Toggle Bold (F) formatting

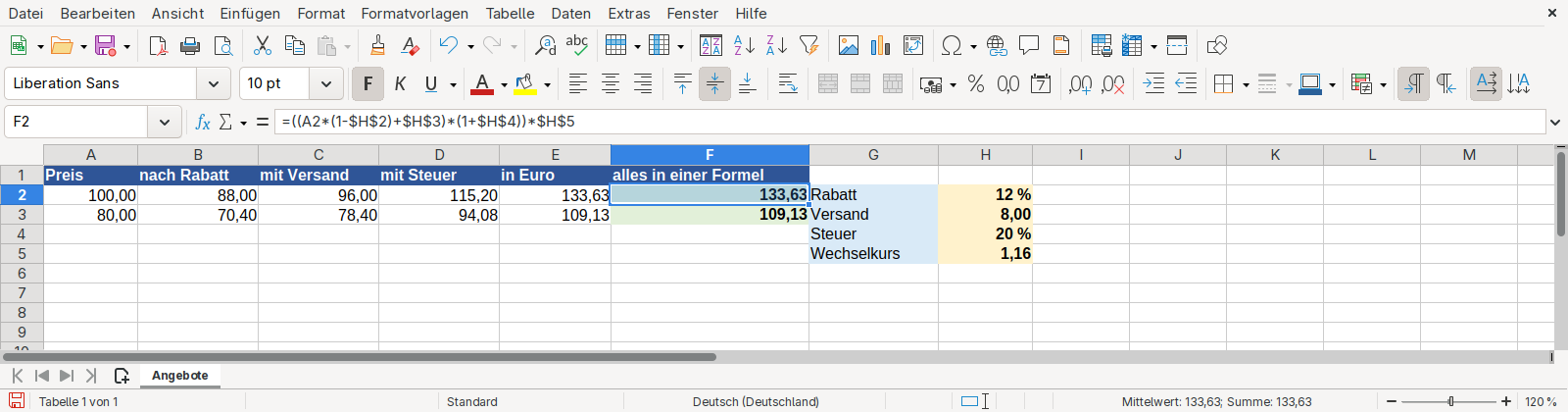367,84
